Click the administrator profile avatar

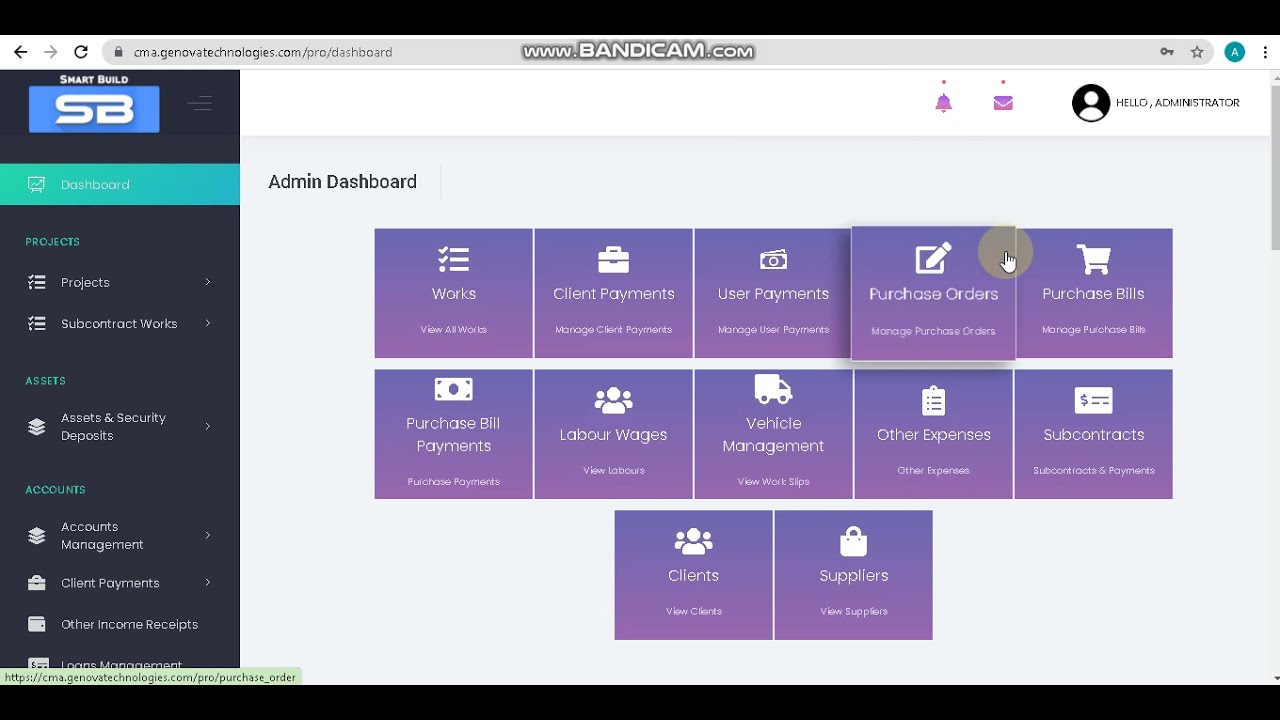[x=1091, y=103]
